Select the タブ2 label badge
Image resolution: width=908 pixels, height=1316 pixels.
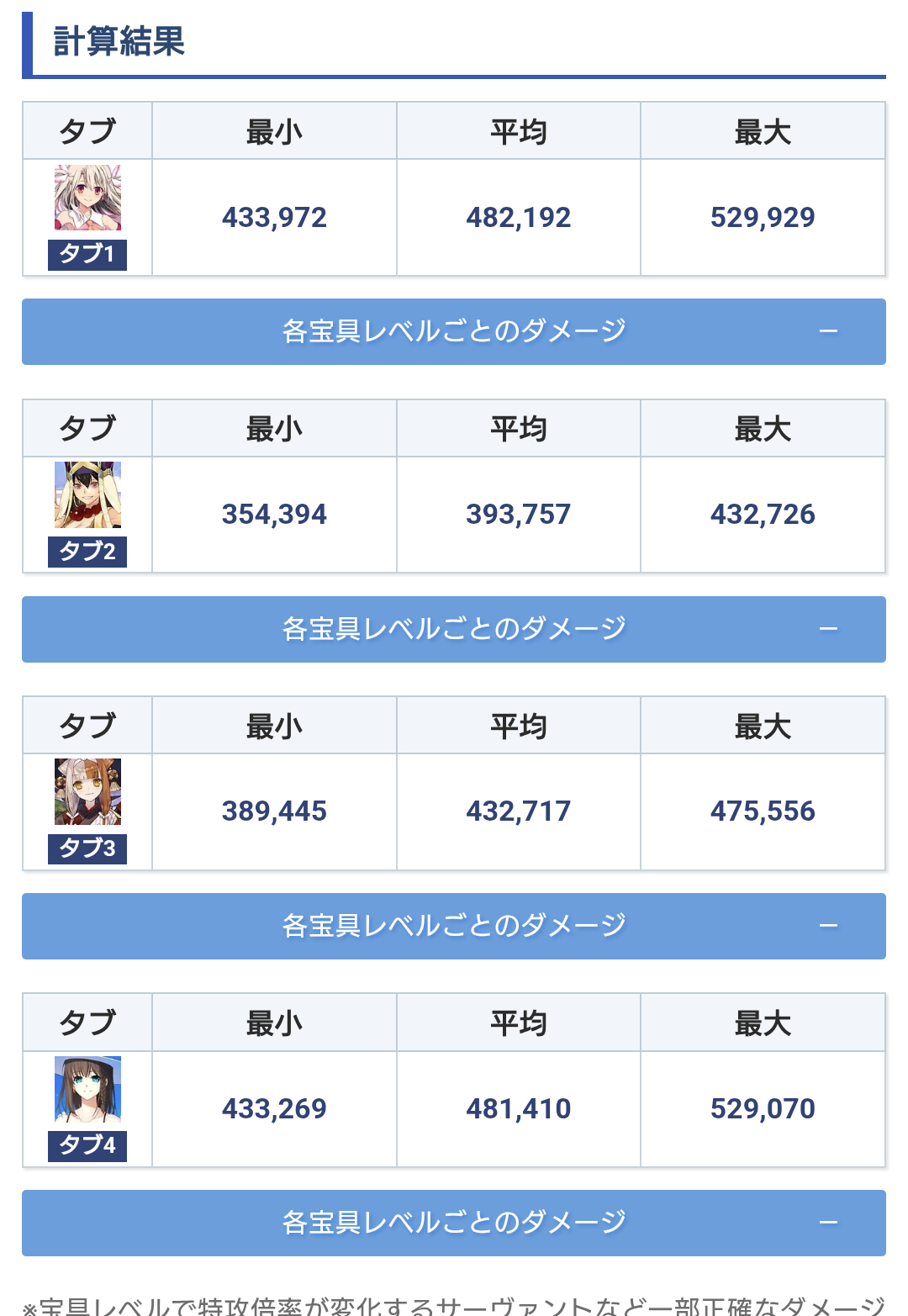point(87,552)
